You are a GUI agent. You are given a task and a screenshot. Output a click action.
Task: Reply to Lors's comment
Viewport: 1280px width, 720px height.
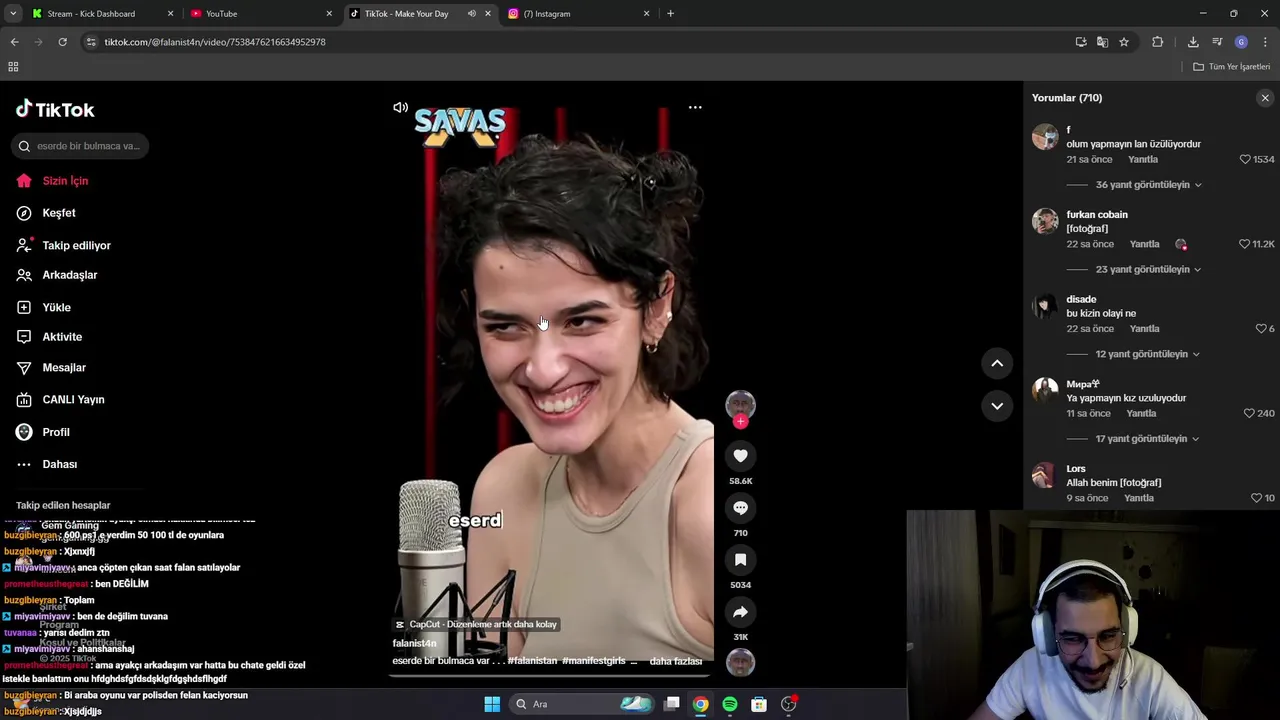coord(1139,498)
